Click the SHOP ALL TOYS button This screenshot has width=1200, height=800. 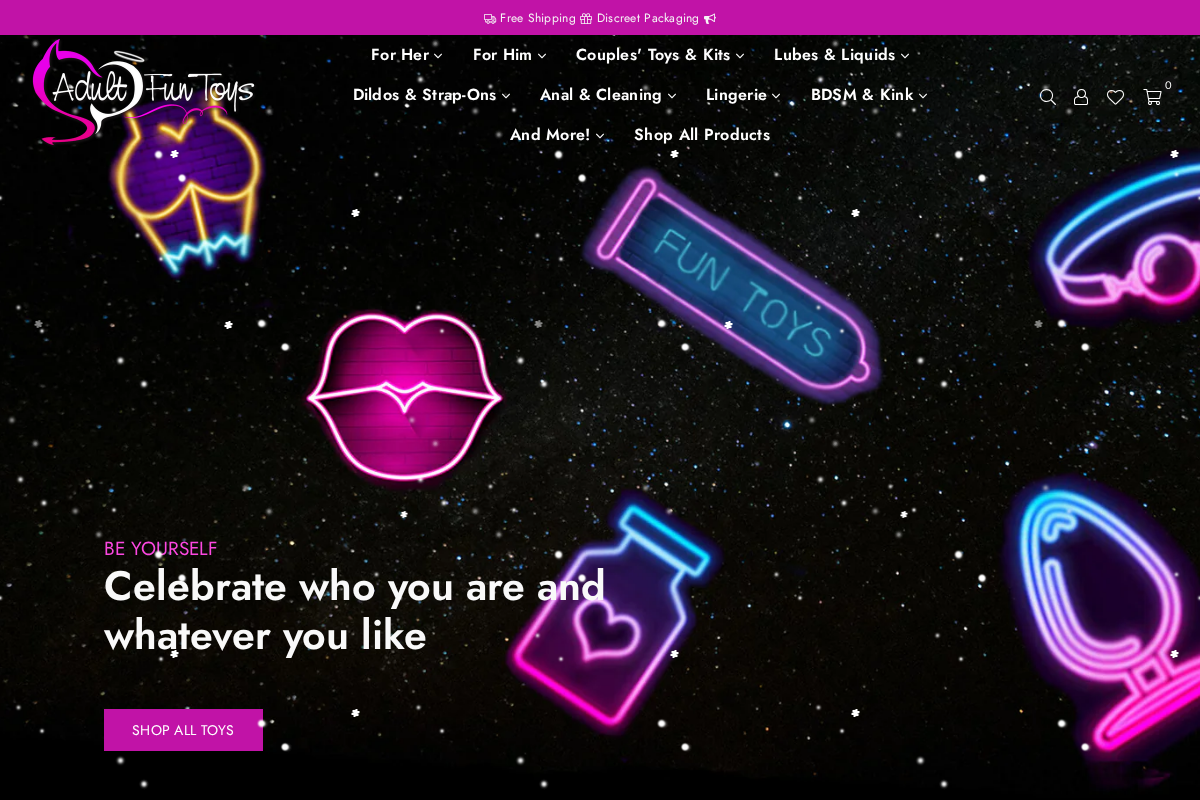click(183, 730)
